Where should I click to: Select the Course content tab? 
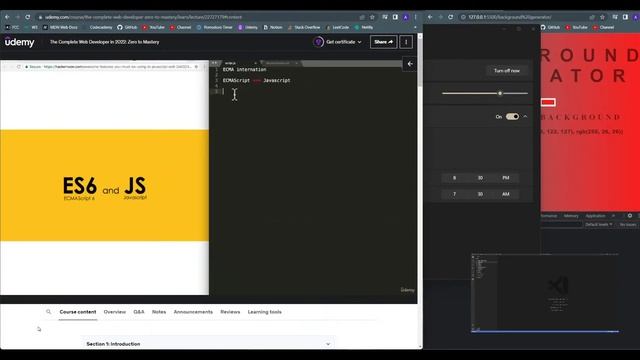[78, 312]
